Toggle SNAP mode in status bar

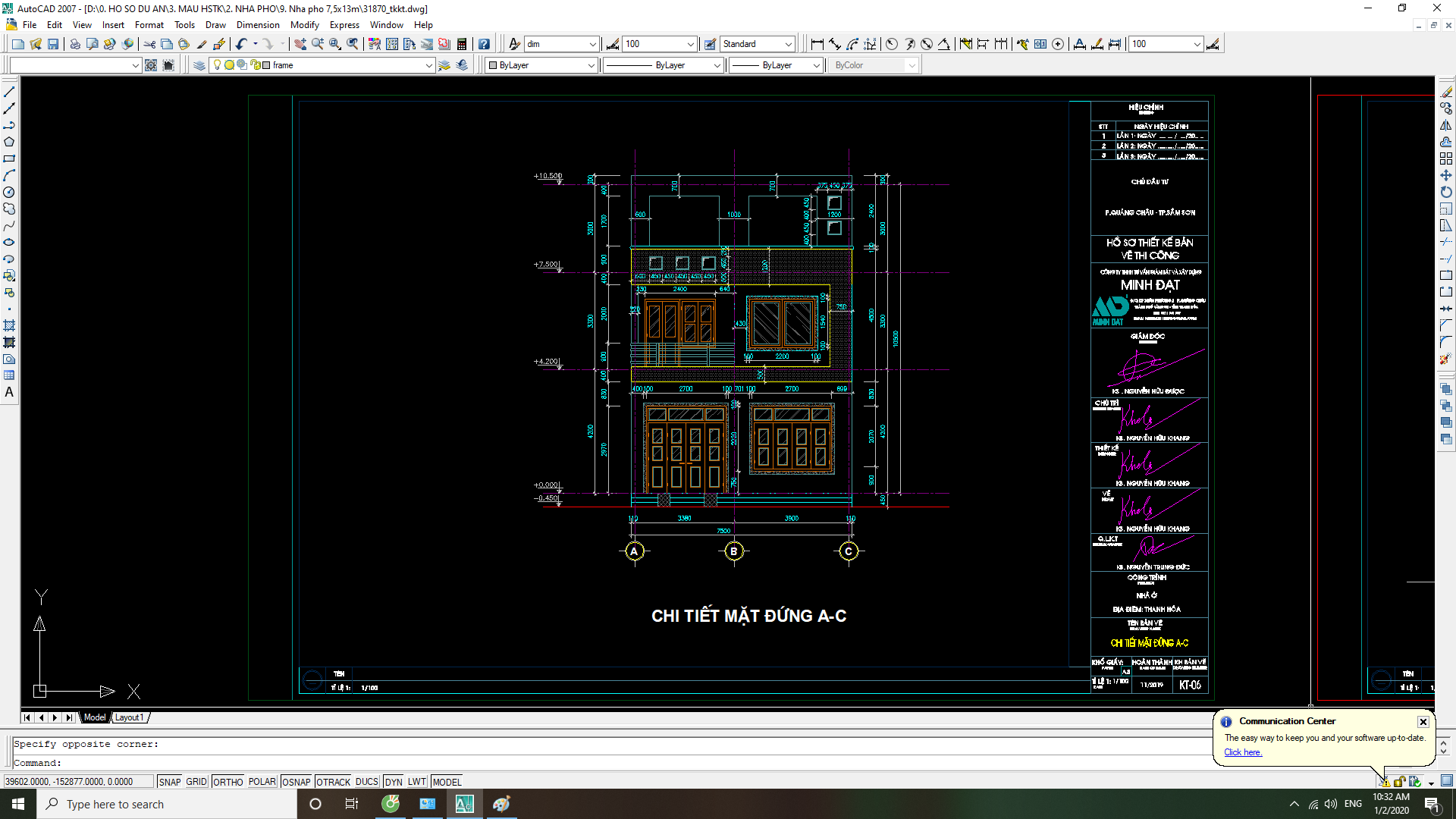(170, 782)
